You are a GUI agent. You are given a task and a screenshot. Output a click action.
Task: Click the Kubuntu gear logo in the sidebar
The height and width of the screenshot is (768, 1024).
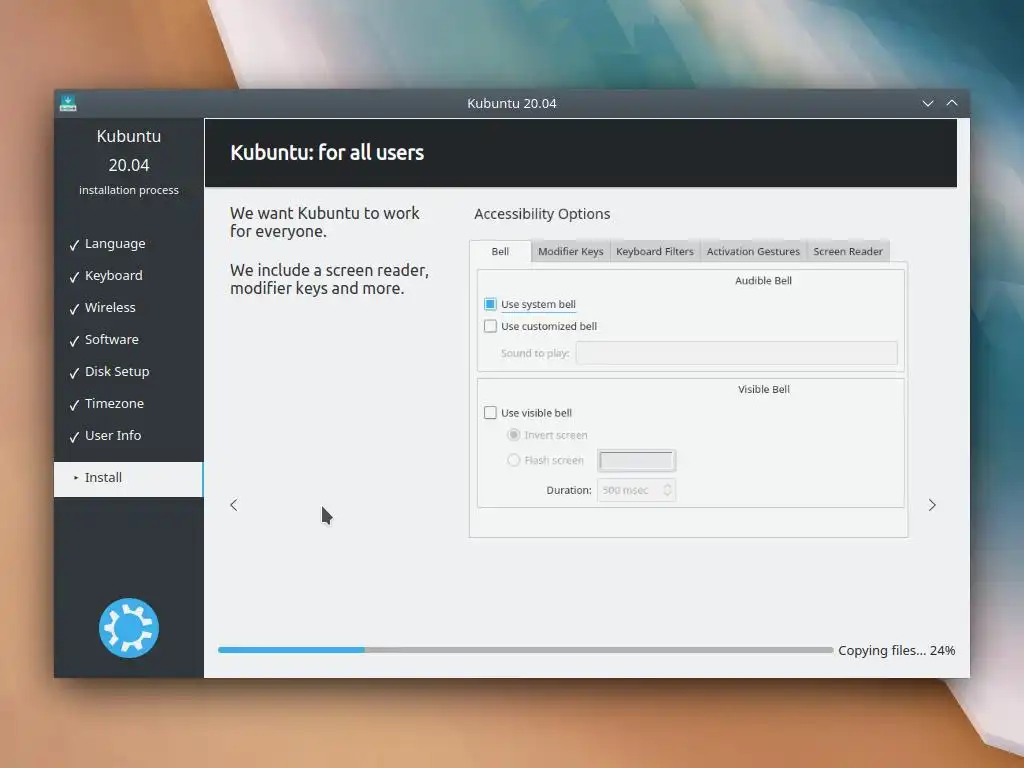click(x=129, y=628)
